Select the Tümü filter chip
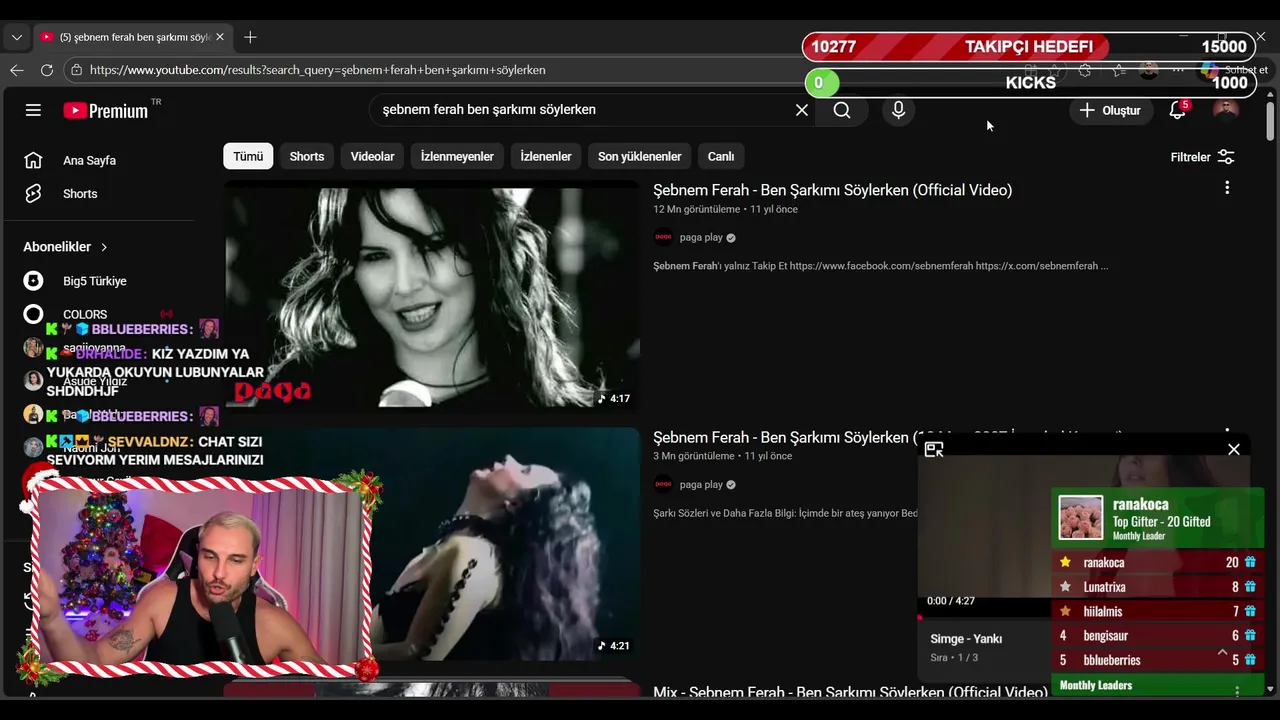Screen dimensions: 1280x720 [248, 156]
